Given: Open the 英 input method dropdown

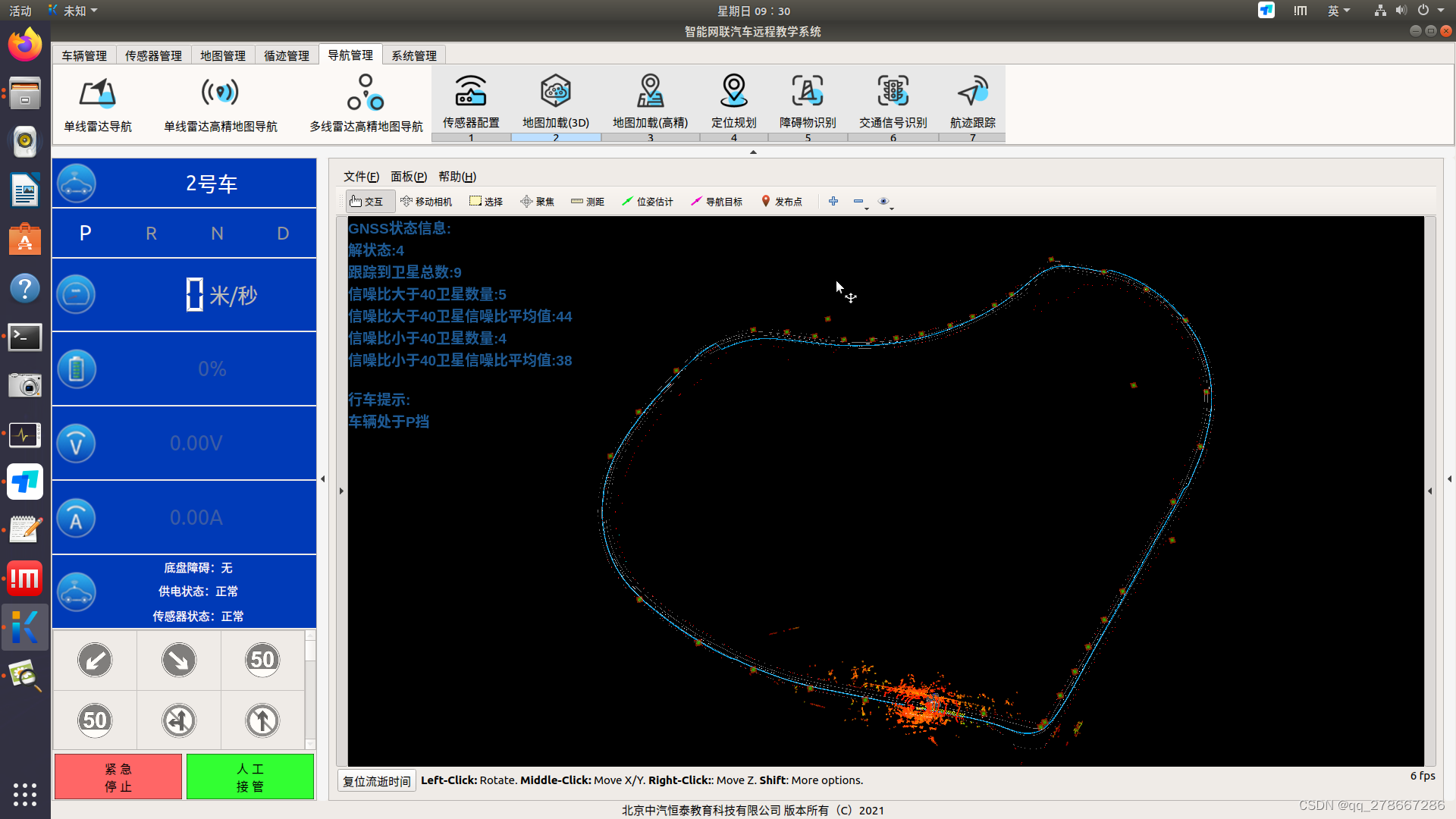Looking at the screenshot, I should coord(1338,11).
